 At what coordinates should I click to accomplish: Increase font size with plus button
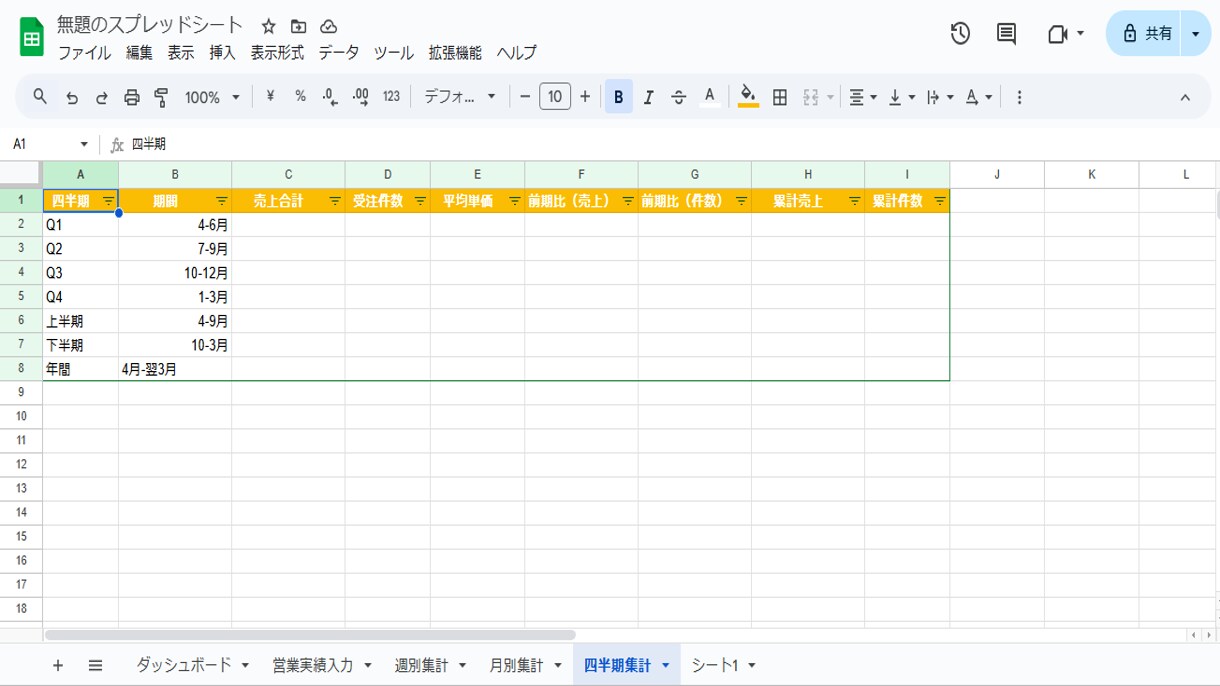coord(585,97)
